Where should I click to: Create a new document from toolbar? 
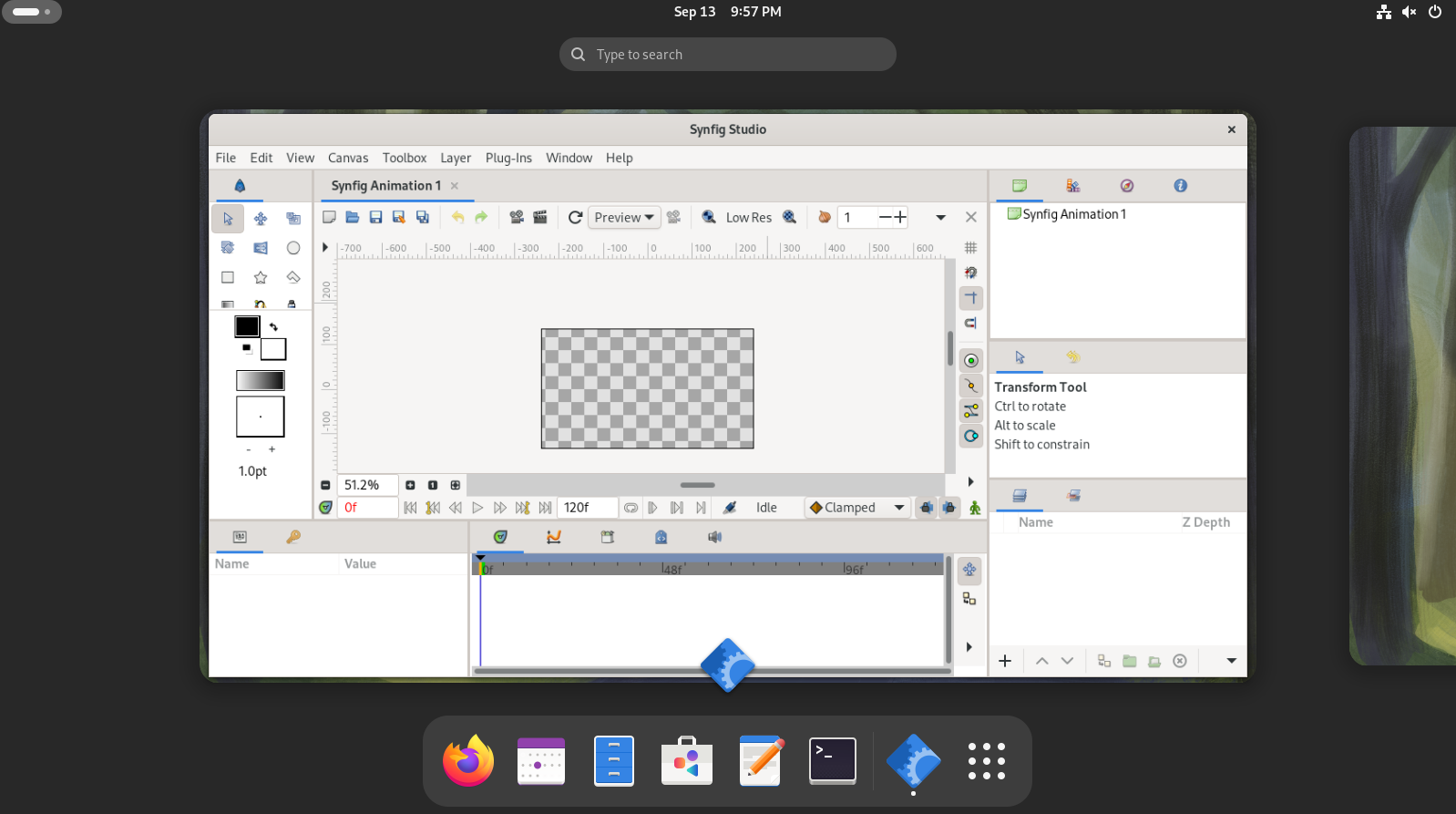pos(329,217)
